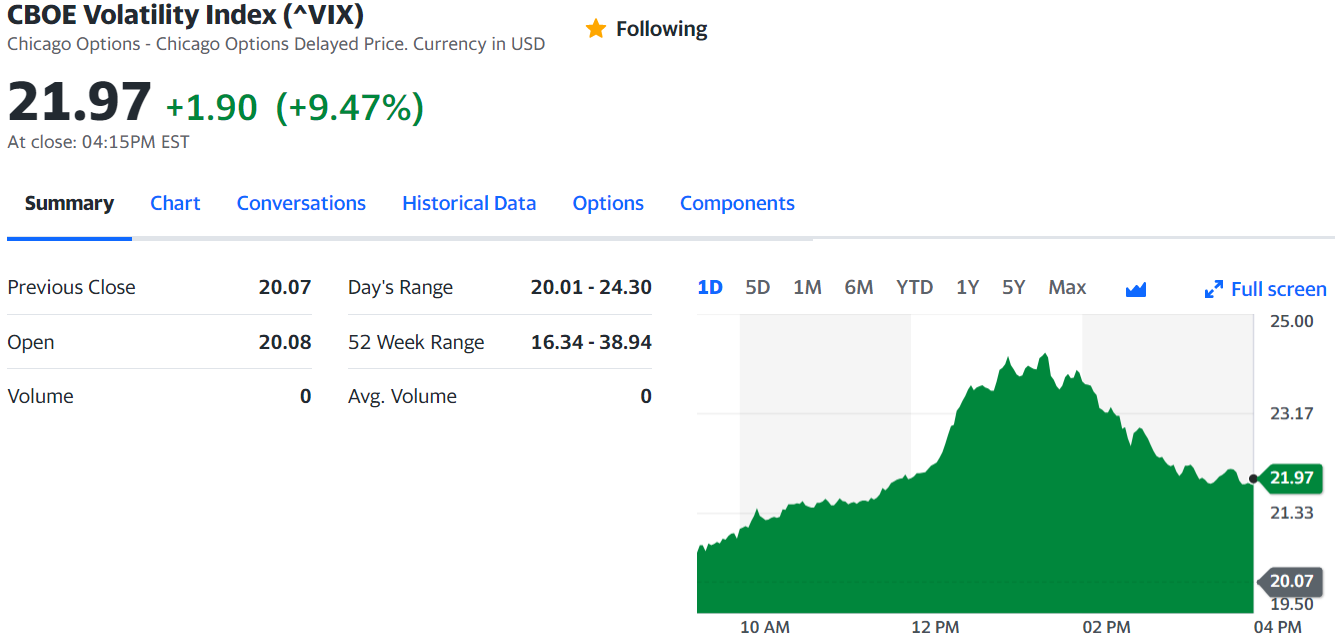
Task: Click the 52 Week Range value 16.34 - 38.94
Action: click(x=591, y=342)
